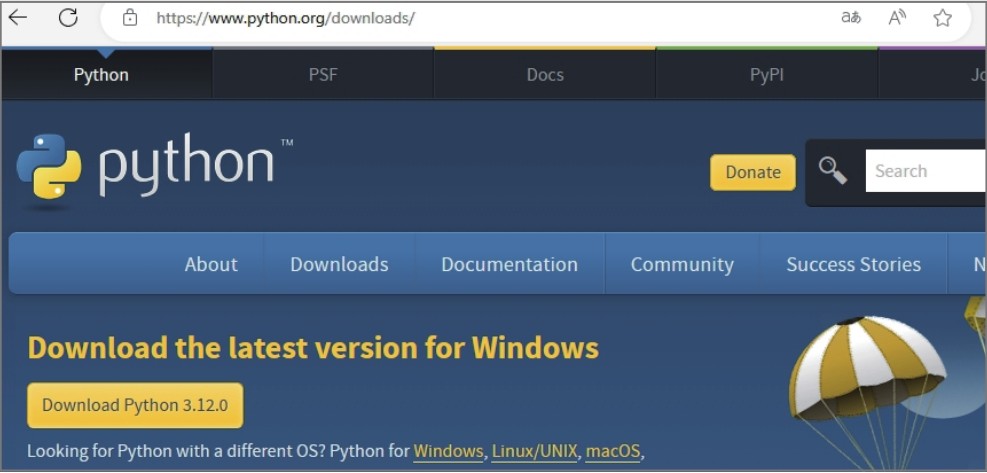The height and width of the screenshot is (473, 987).
Task: Switch to the Docs top tab
Action: (545, 75)
